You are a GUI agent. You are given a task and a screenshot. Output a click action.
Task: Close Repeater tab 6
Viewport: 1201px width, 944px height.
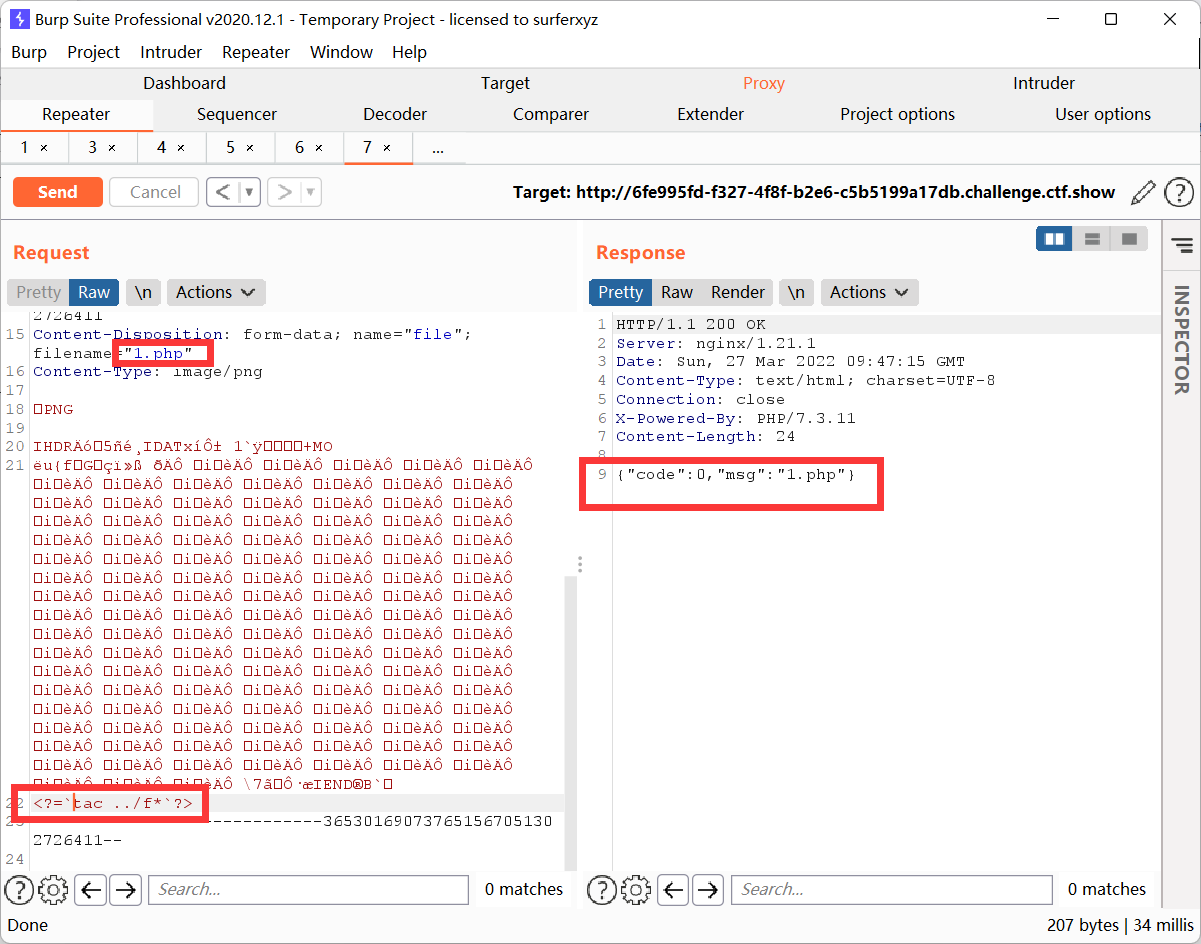point(319,148)
